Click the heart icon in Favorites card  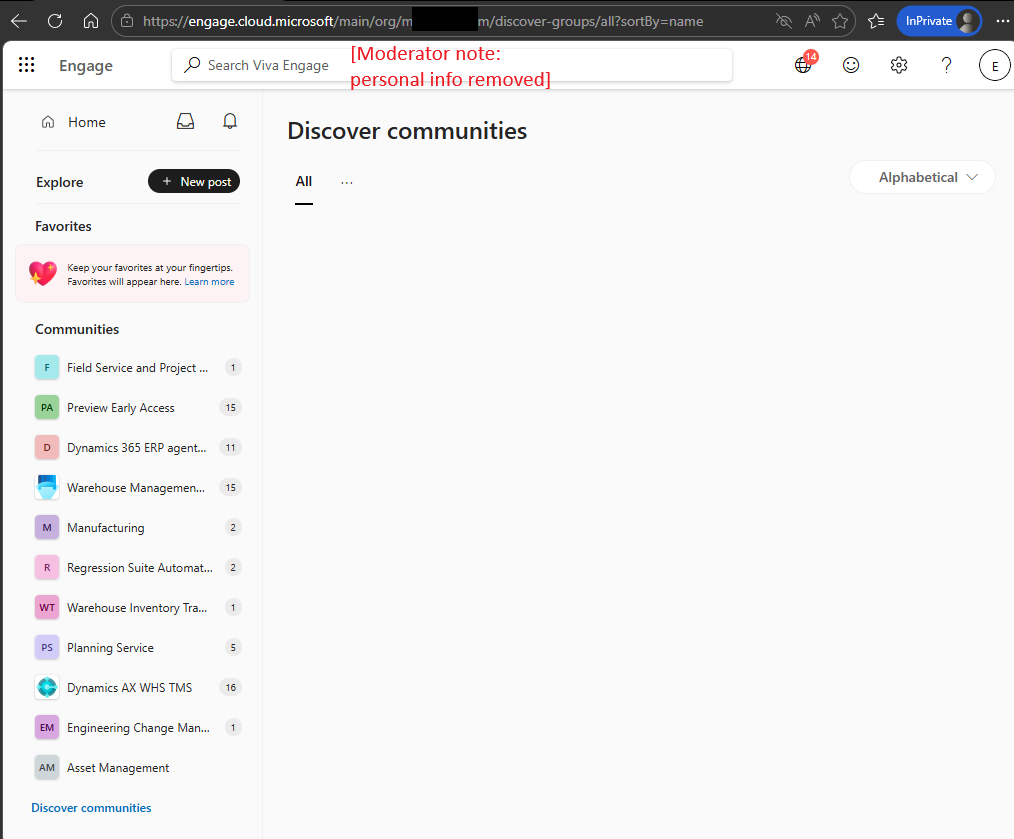[43, 274]
